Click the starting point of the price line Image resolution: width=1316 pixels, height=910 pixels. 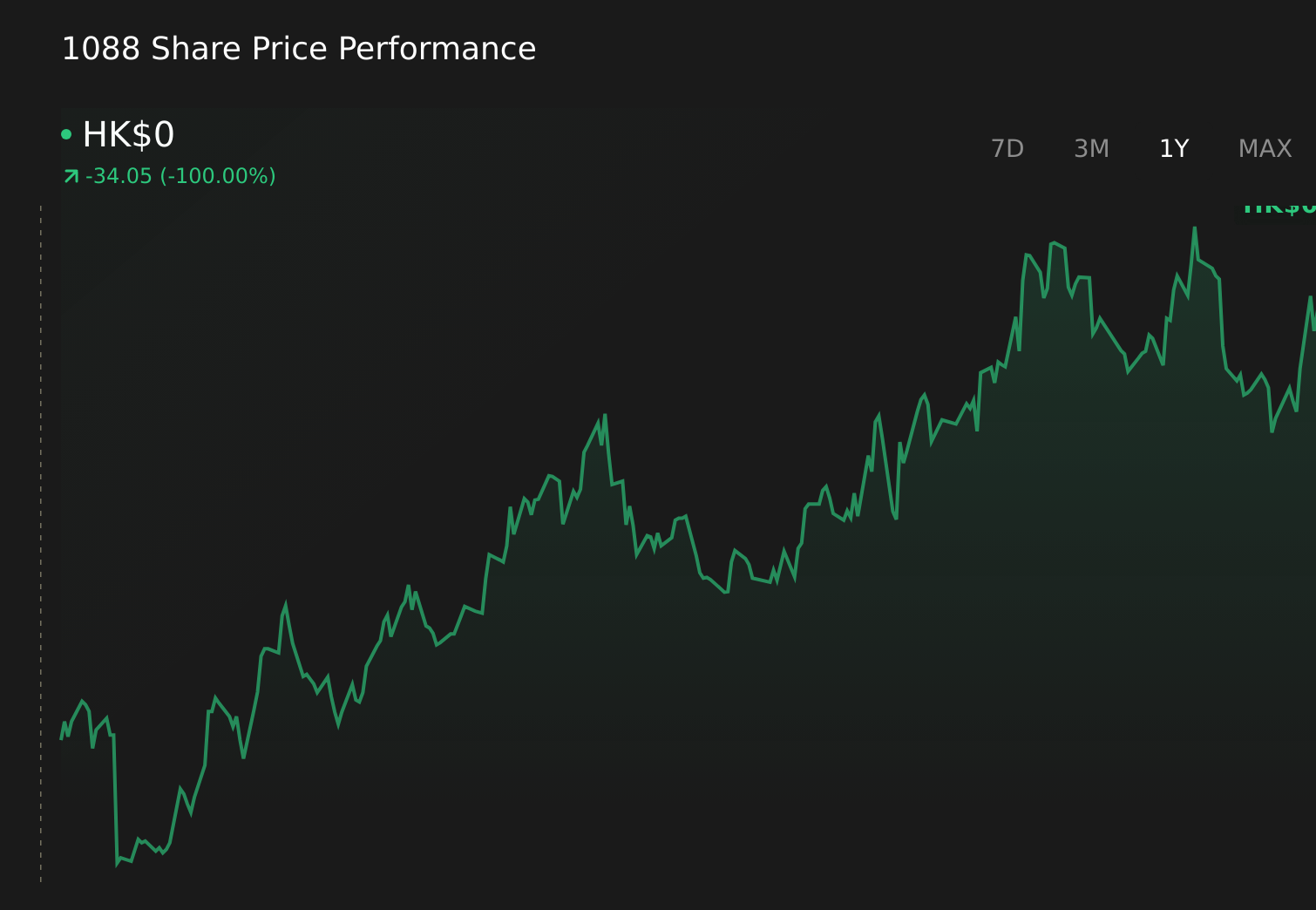[61, 738]
